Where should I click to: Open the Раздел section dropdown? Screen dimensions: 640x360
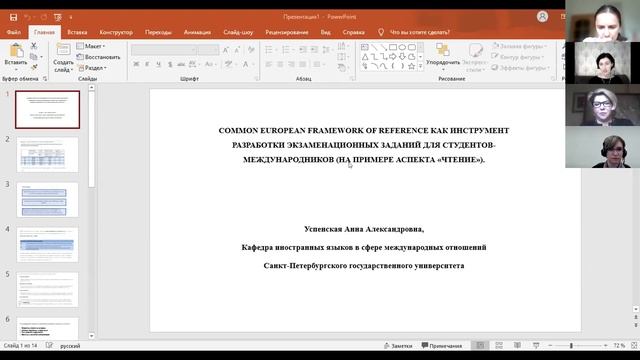tap(93, 68)
